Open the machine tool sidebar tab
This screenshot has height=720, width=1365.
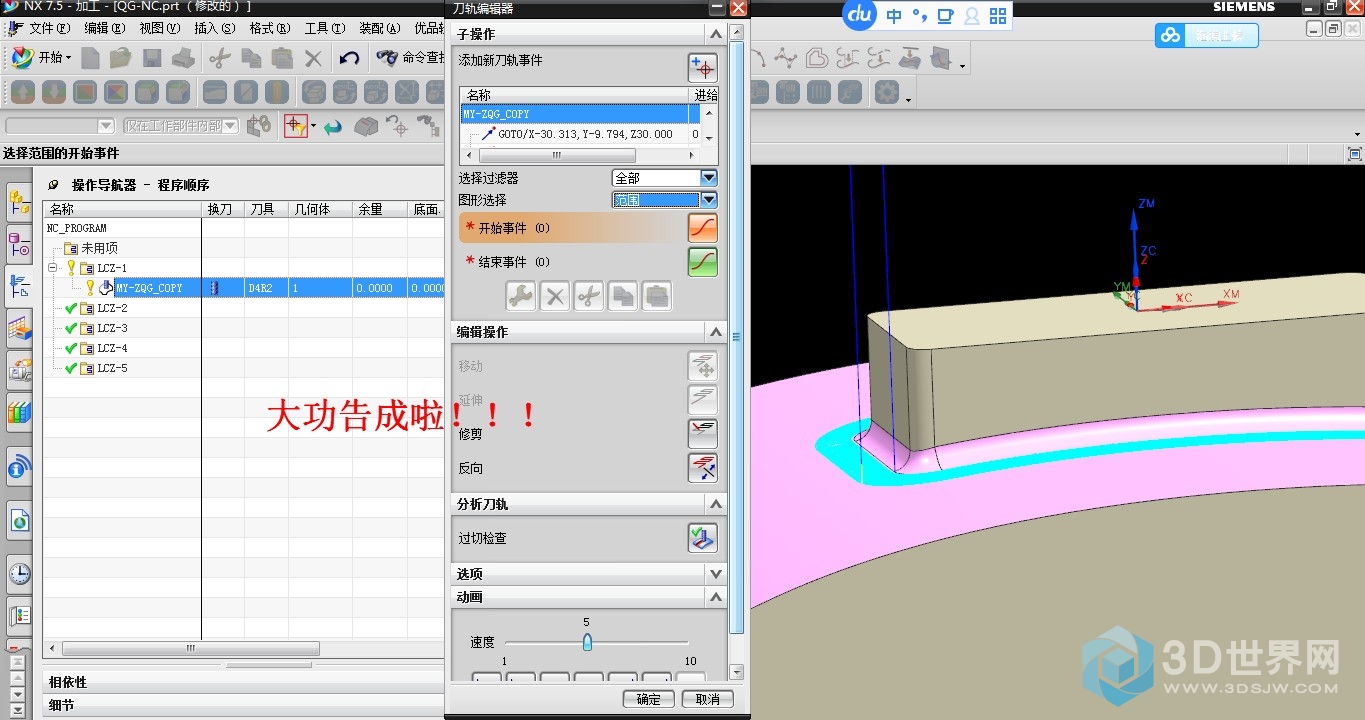coord(19,327)
